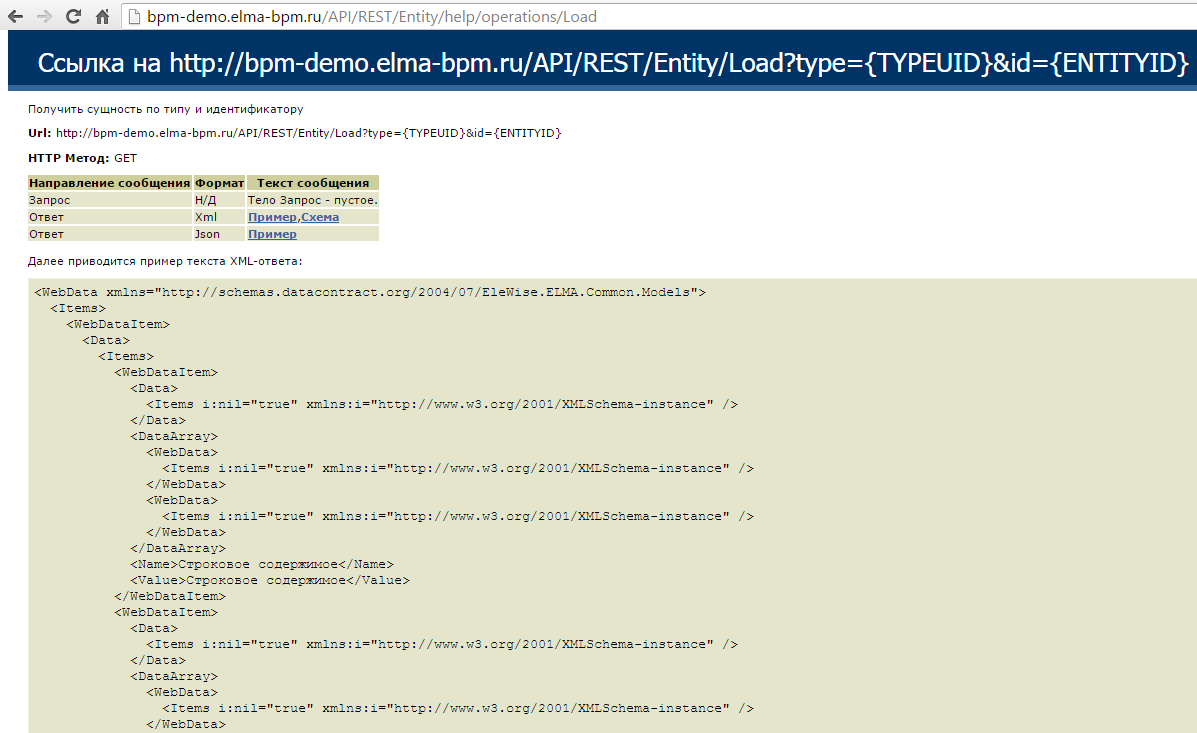Open the Xml Схема link

coord(320,217)
